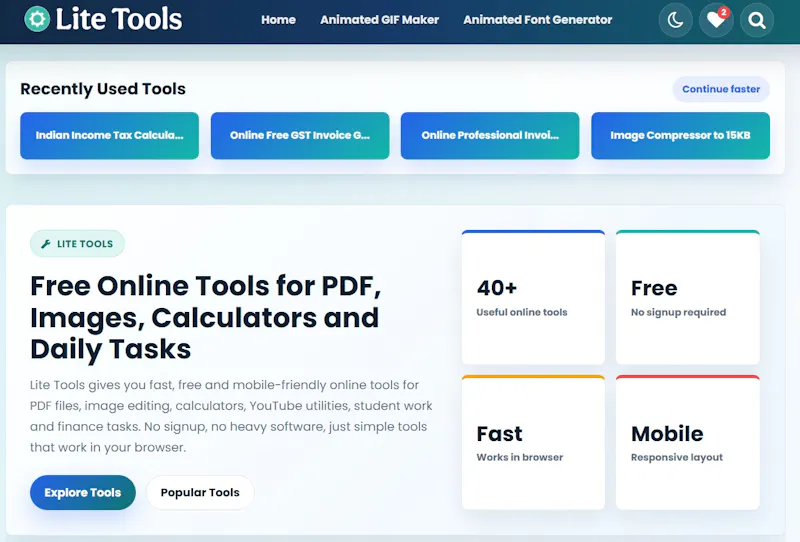Click the Recently Used Tools heading
Image resolution: width=800 pixels, height=542 pixels.
(103, 89)
